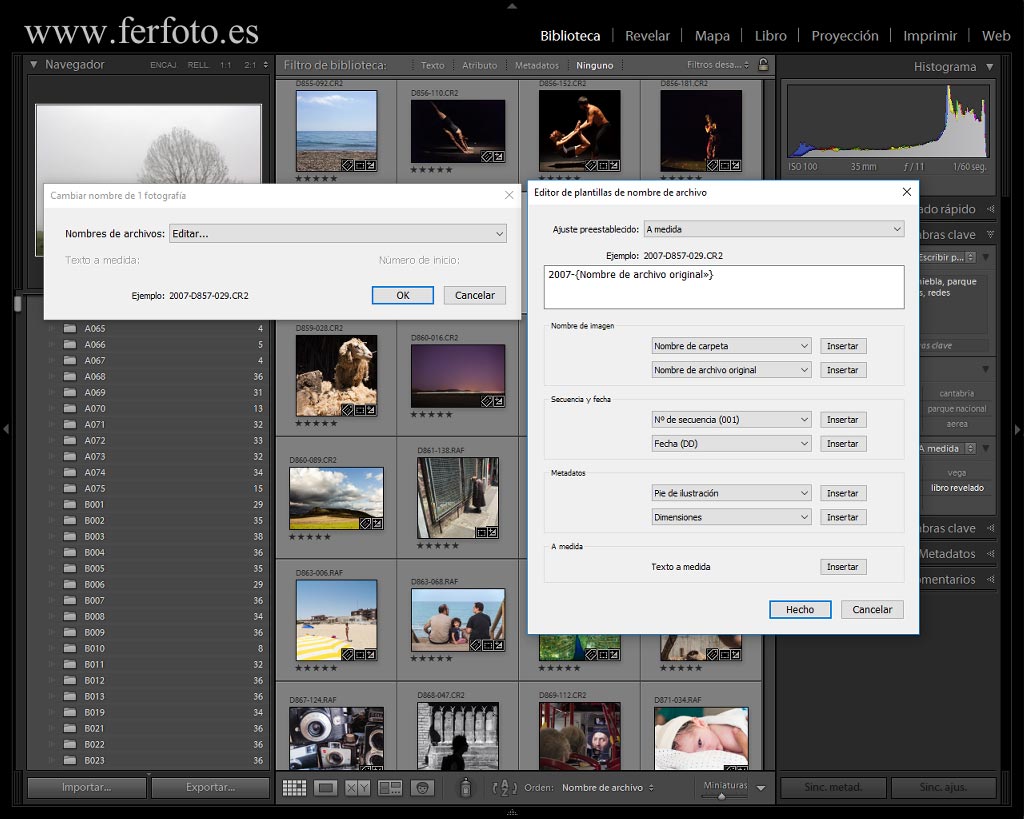Set navigator zoom to RELL

(x=198, y=65)
